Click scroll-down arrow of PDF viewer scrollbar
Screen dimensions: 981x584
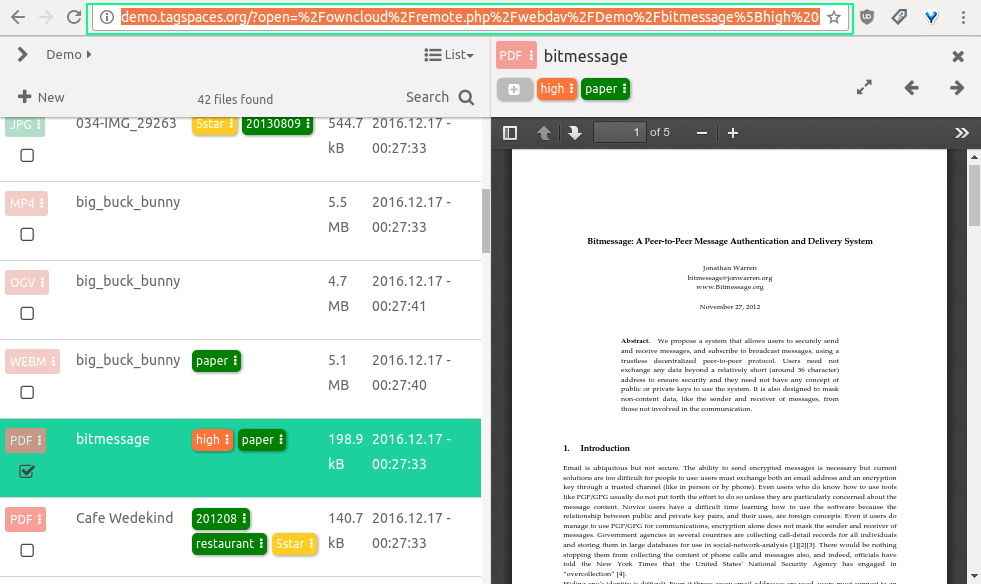[x=974, y=576]
